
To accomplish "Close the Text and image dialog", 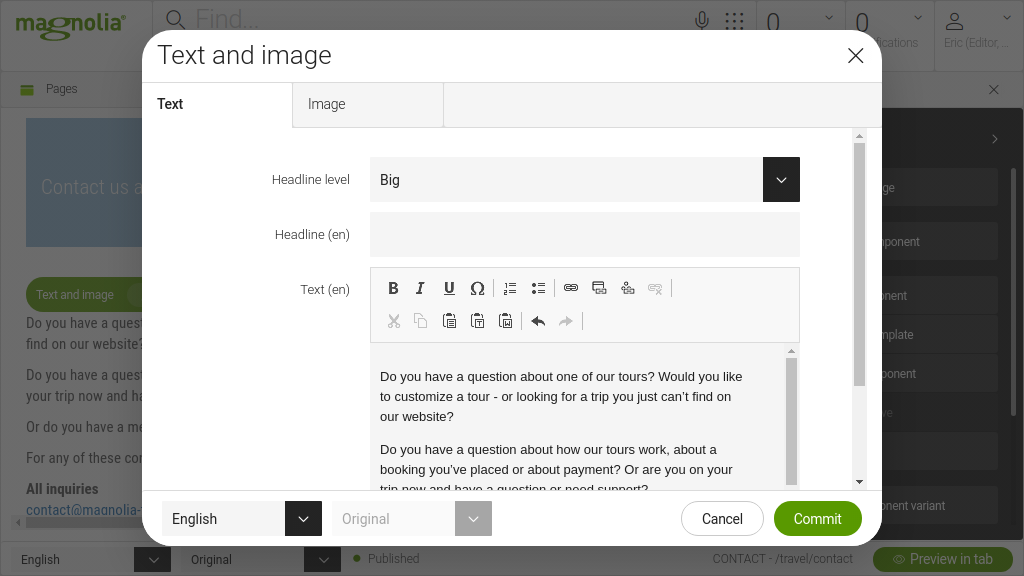I will coord(856,56).
